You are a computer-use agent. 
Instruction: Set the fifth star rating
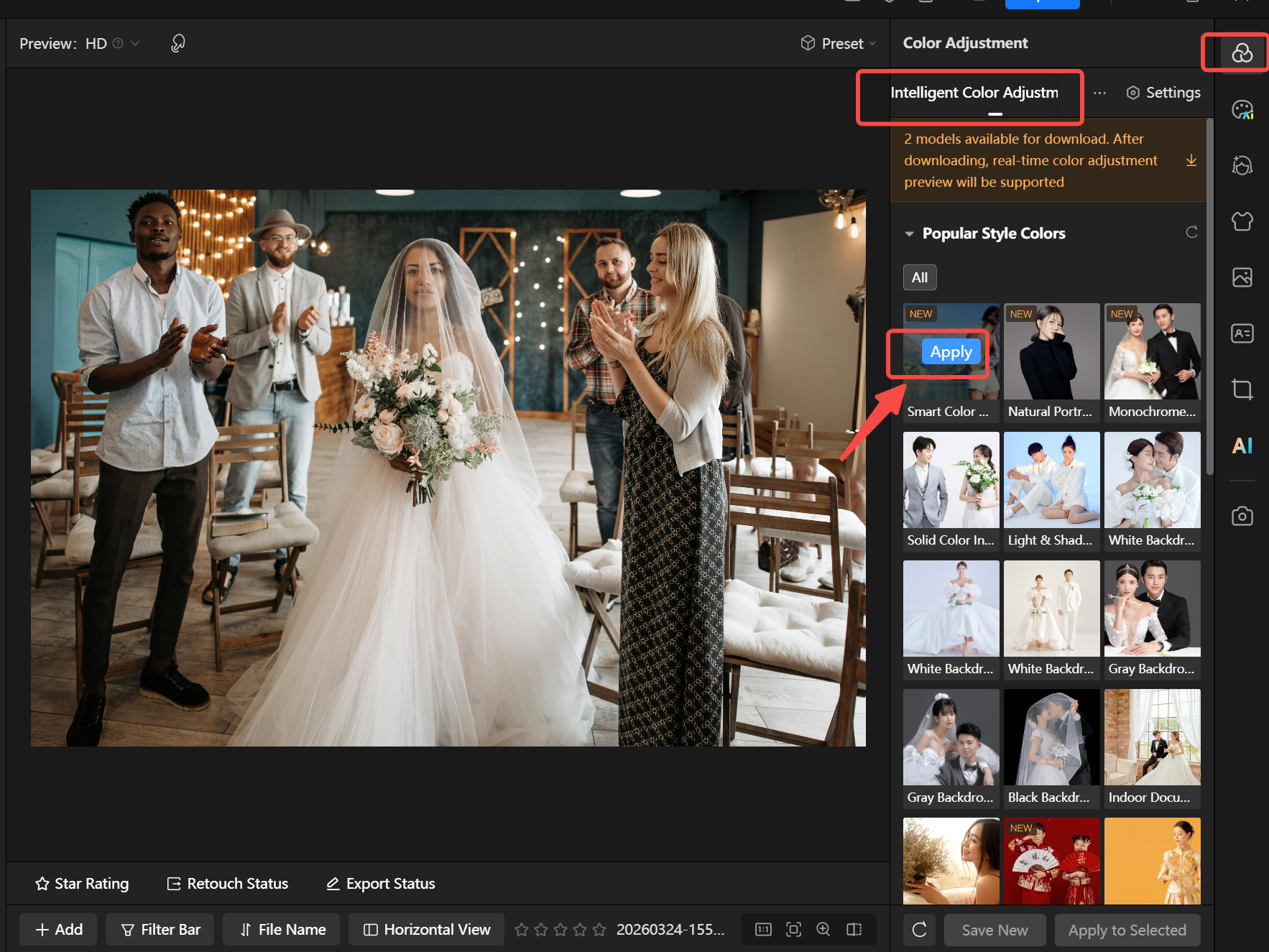[x=599, y=929]
